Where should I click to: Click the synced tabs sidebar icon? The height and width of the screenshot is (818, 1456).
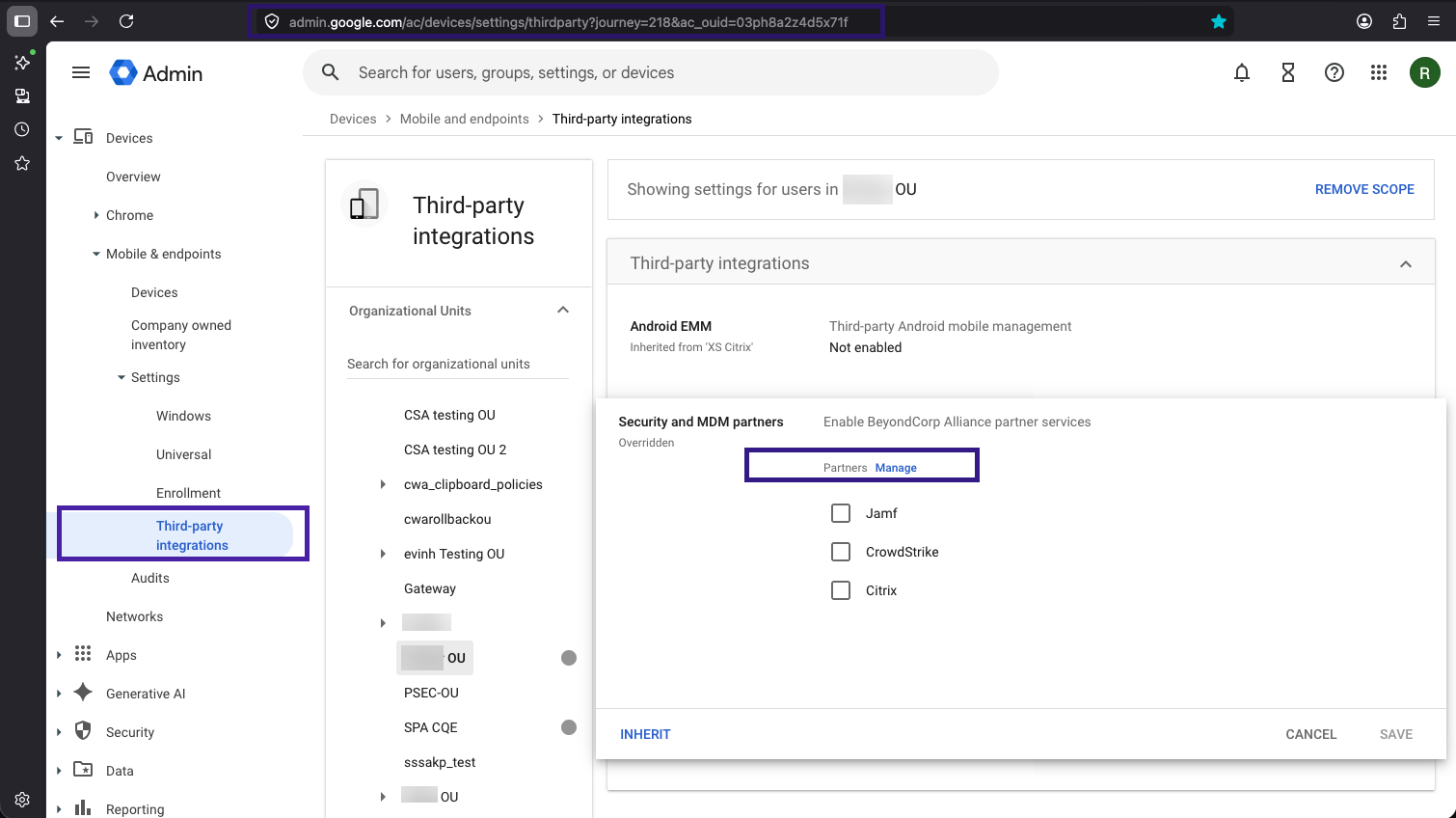(22, 95)
